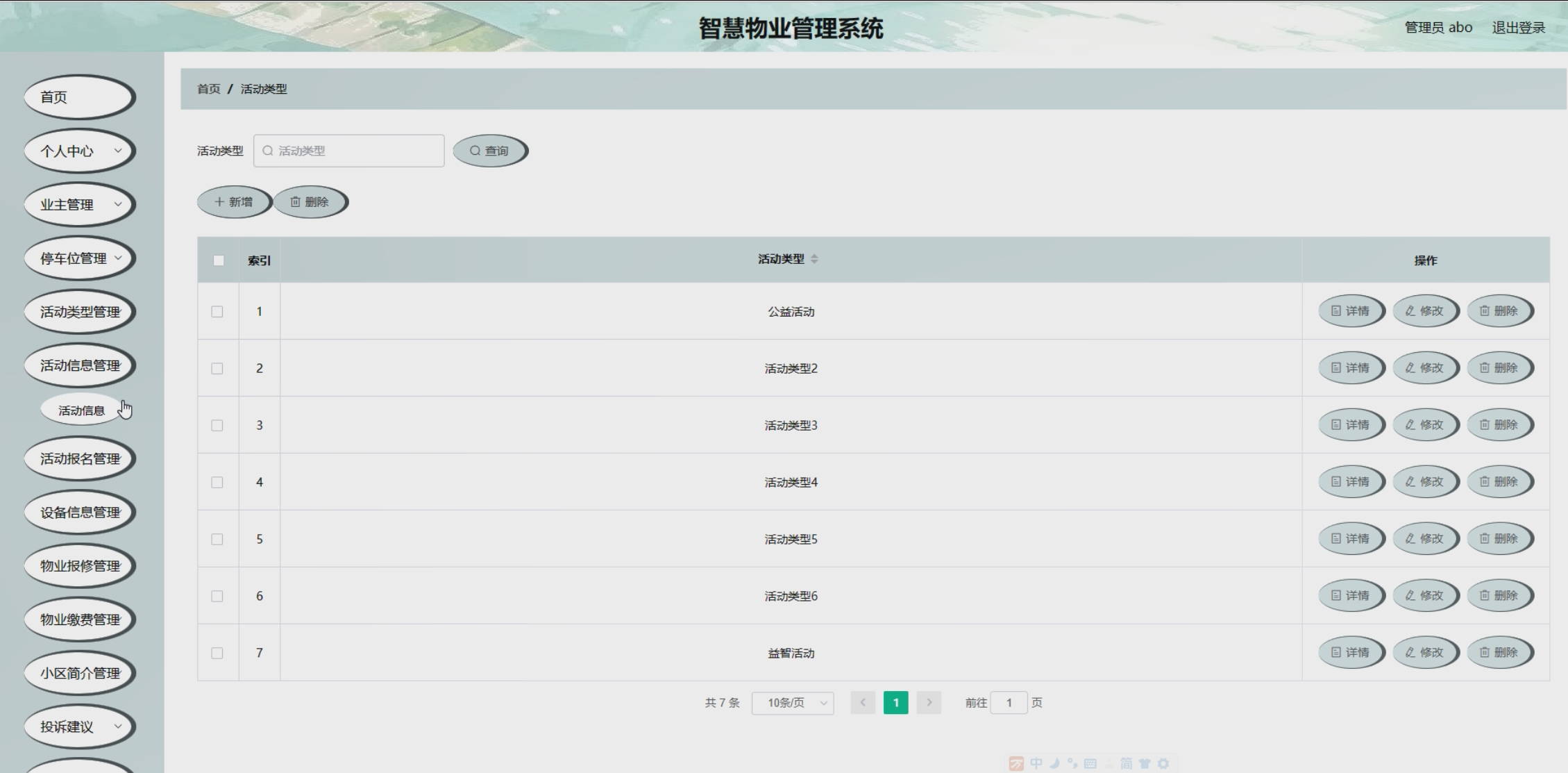Viewport: 1568px width, 773px height.
Task: Click page number 1 in pagination
Action: [x=895, y=703]
